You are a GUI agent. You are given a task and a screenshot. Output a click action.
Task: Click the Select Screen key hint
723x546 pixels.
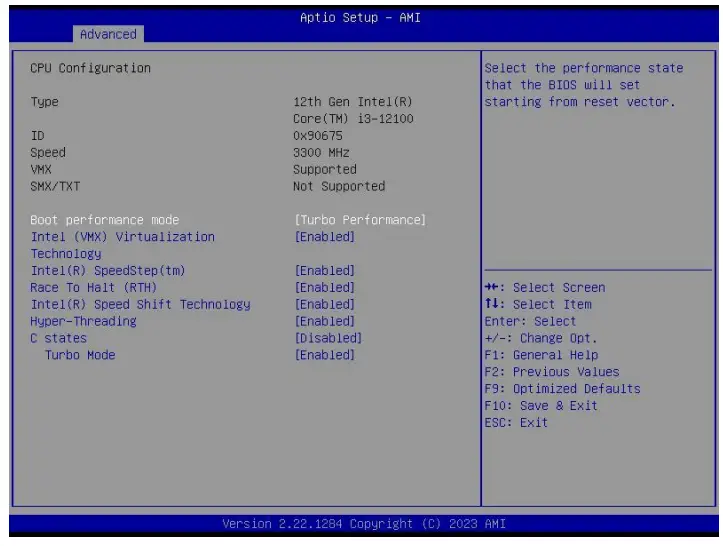[545, 288]
